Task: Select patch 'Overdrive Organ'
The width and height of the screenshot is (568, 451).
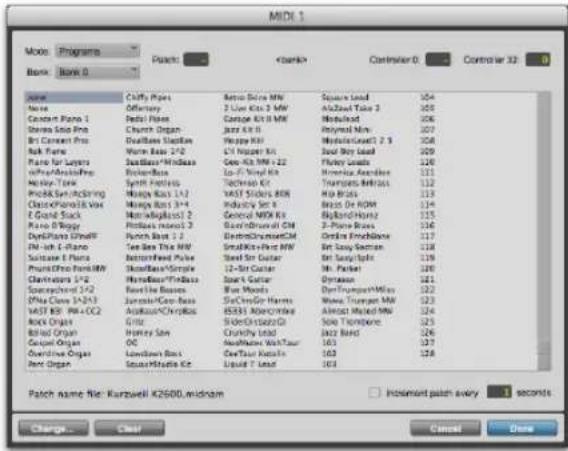Action: (x=59, y=354)
